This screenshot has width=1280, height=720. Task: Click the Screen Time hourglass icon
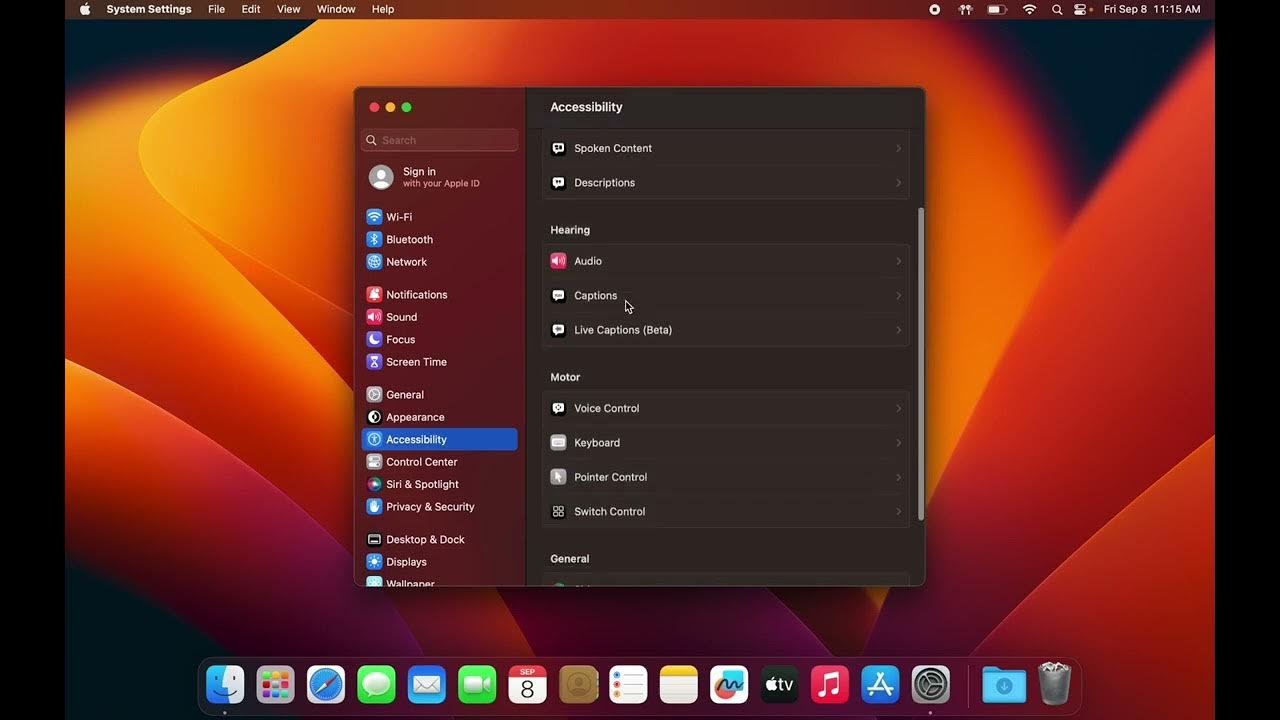click(374, 362)
